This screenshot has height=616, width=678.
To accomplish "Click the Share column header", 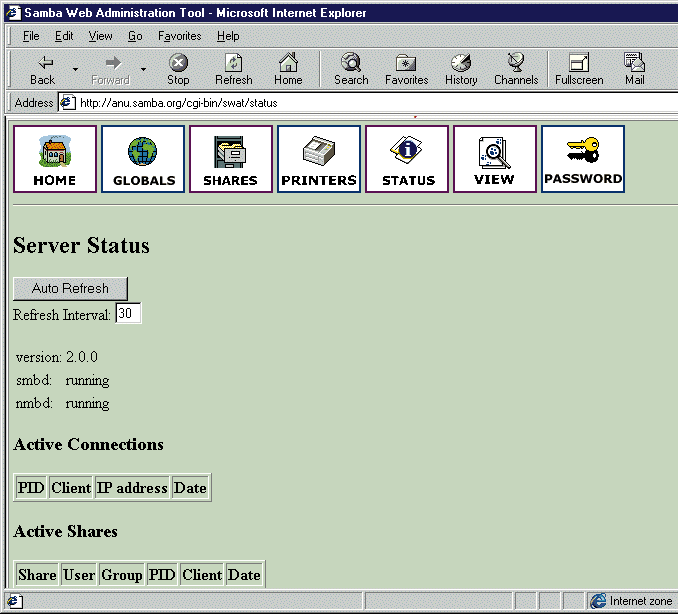I will (37, 575).
